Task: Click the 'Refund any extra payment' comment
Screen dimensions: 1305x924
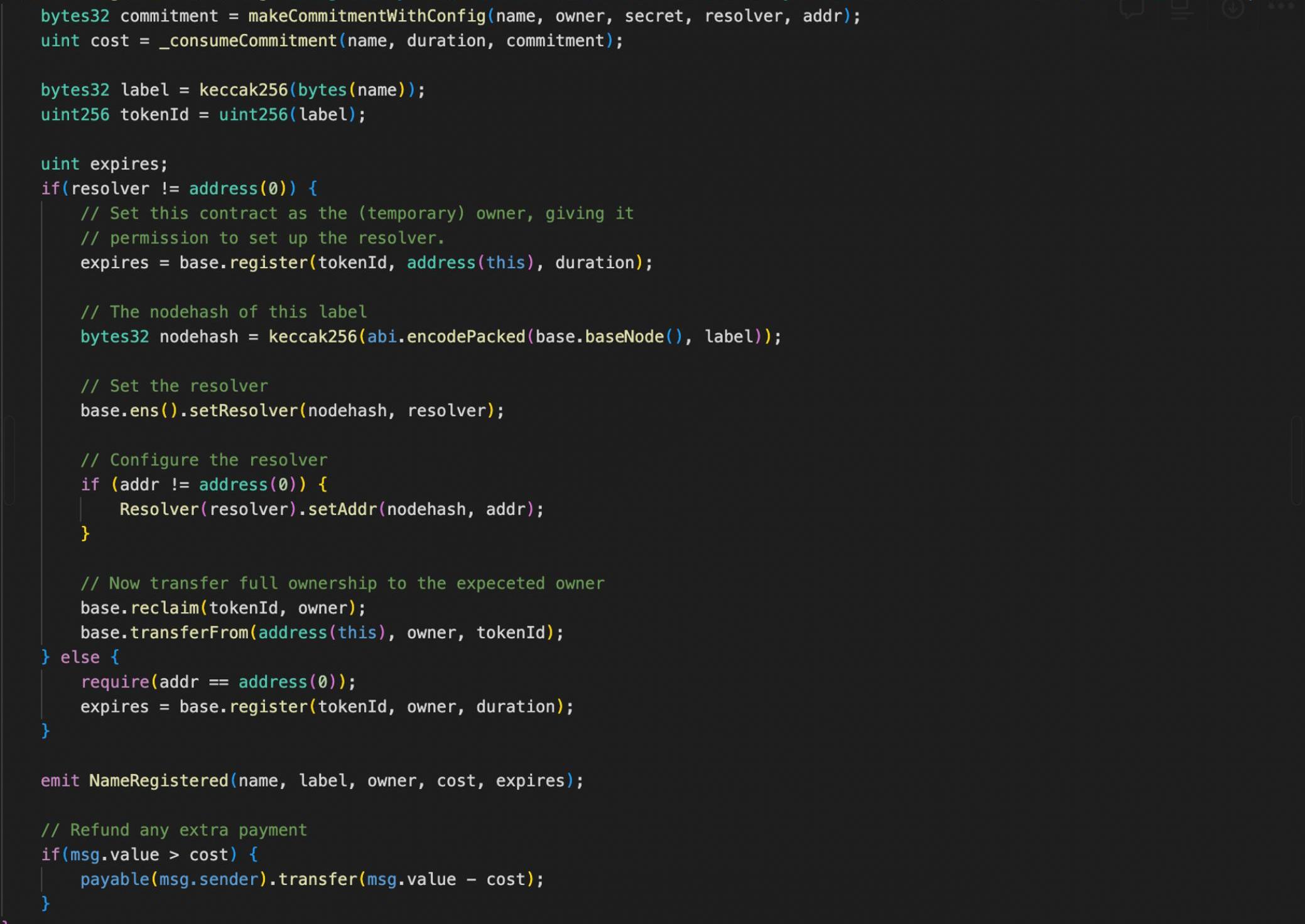Action: pos(174,830)
